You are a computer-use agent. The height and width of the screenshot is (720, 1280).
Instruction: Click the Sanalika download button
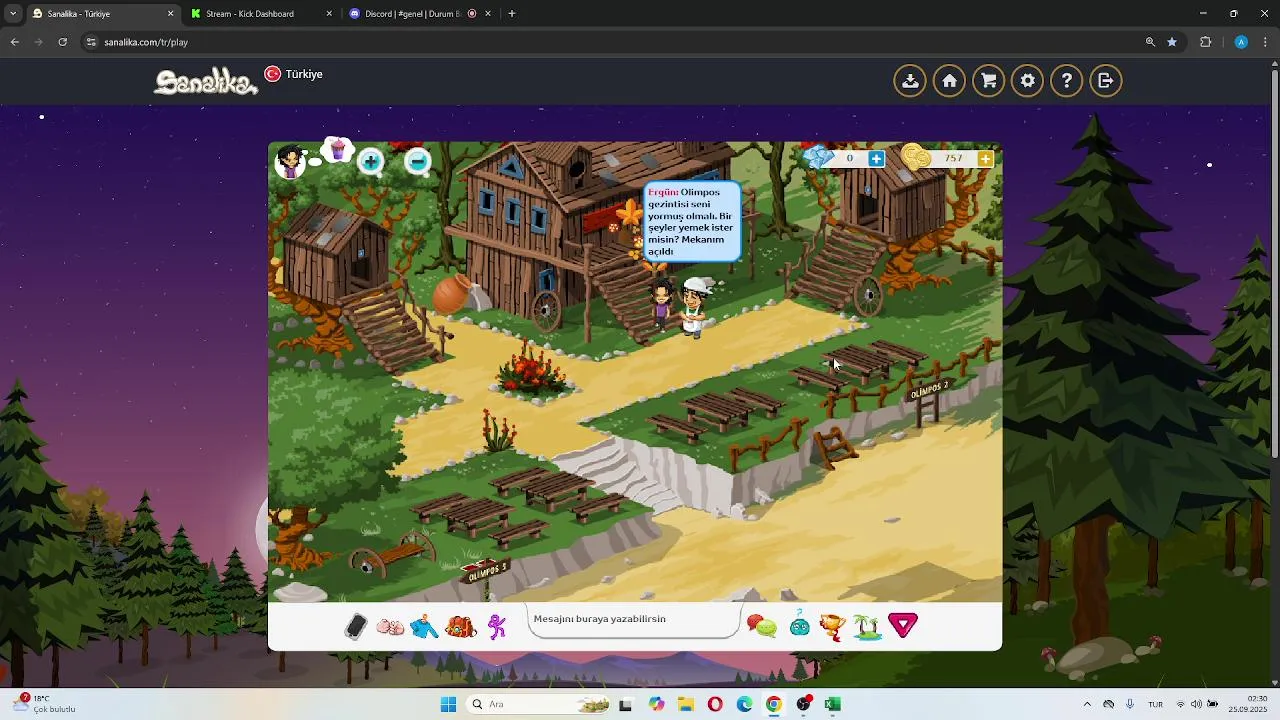[910, 81]
